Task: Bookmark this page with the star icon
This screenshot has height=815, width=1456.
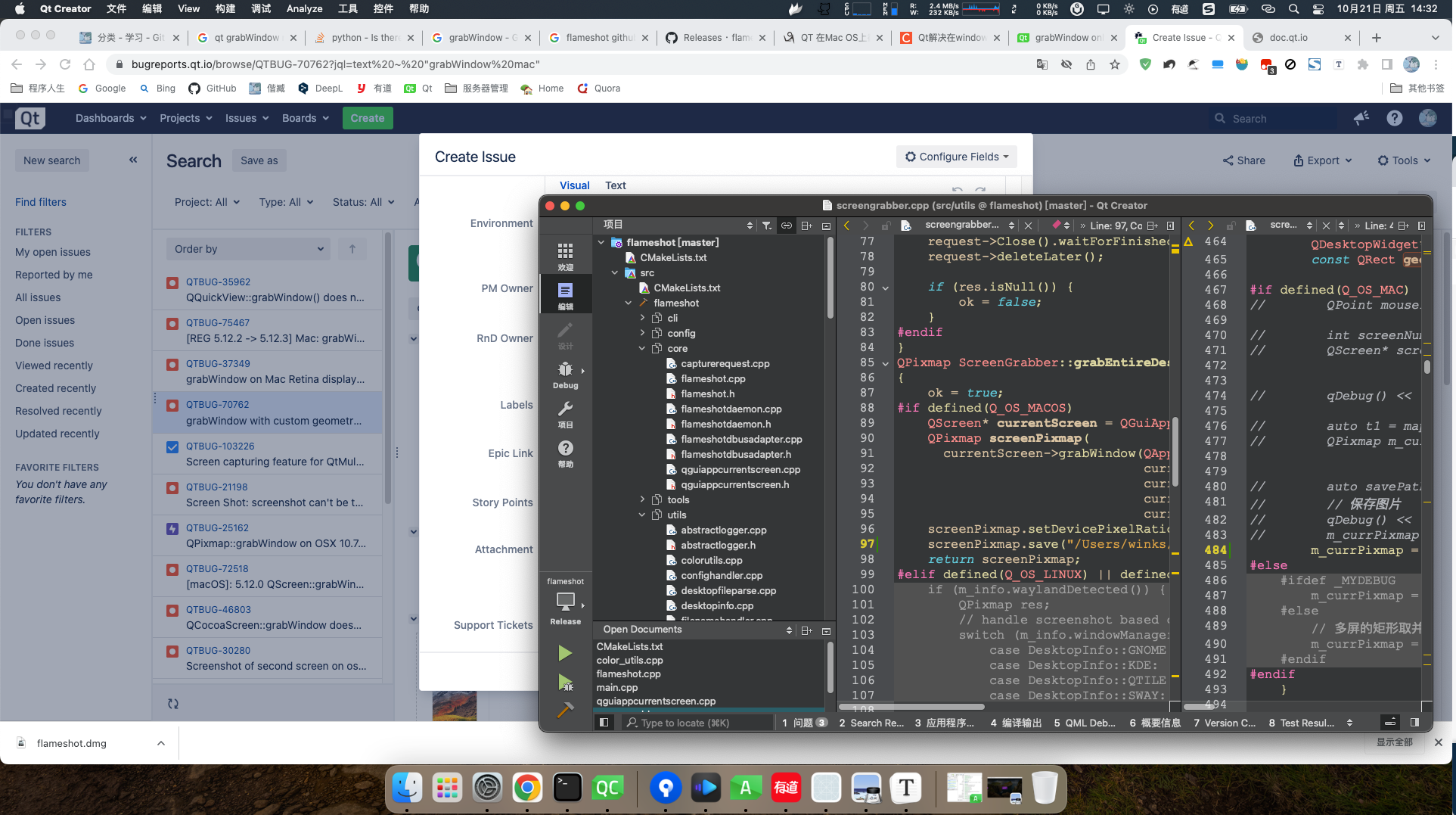Action: (1114, 64)
